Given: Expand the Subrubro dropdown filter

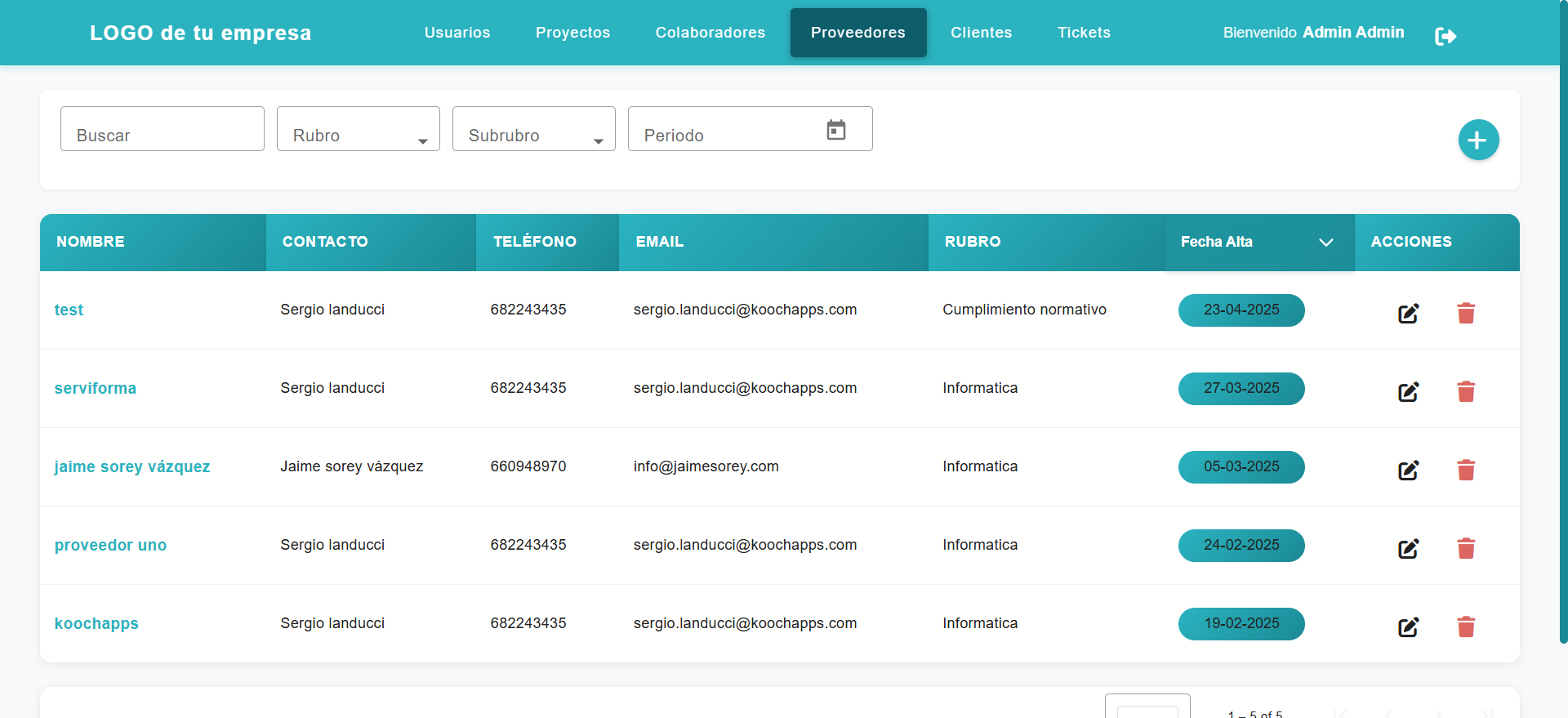Looking at the screenshot, I should 533,130.
